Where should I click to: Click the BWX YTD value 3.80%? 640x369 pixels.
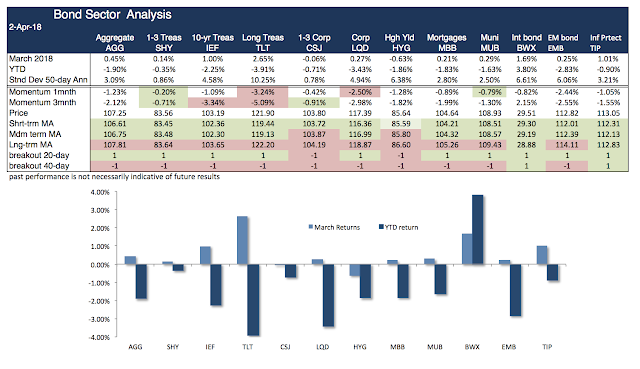coord(527,69)
